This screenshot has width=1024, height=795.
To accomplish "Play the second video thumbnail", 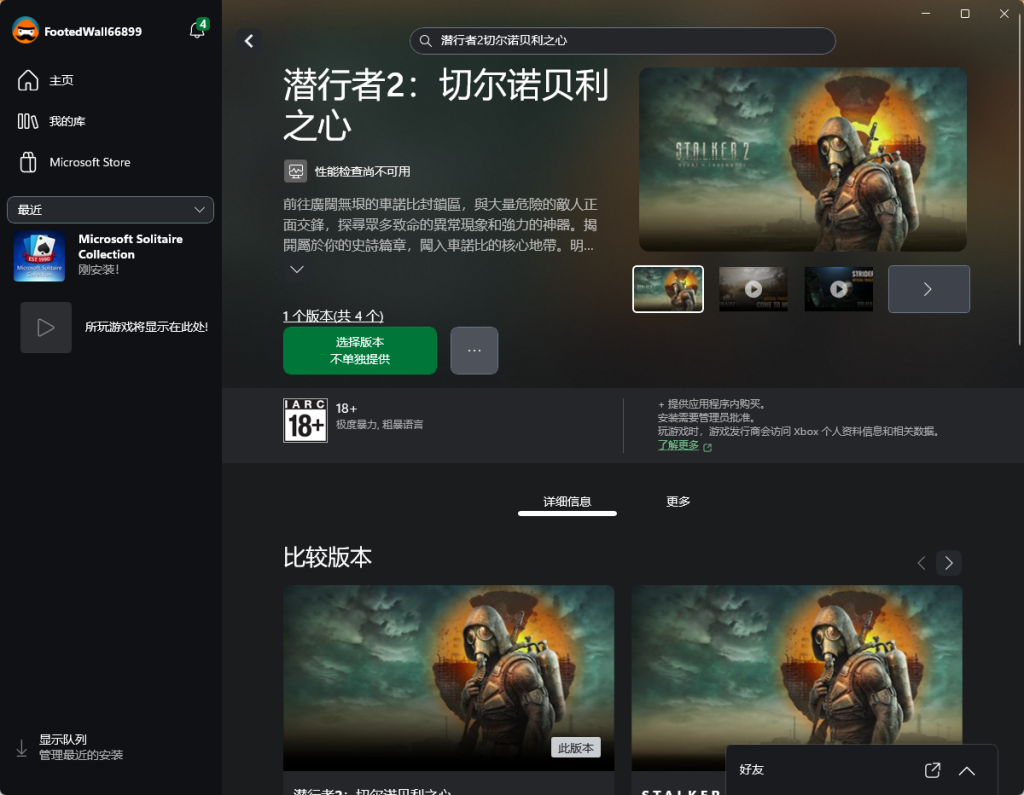I will [x=753, y=289].
